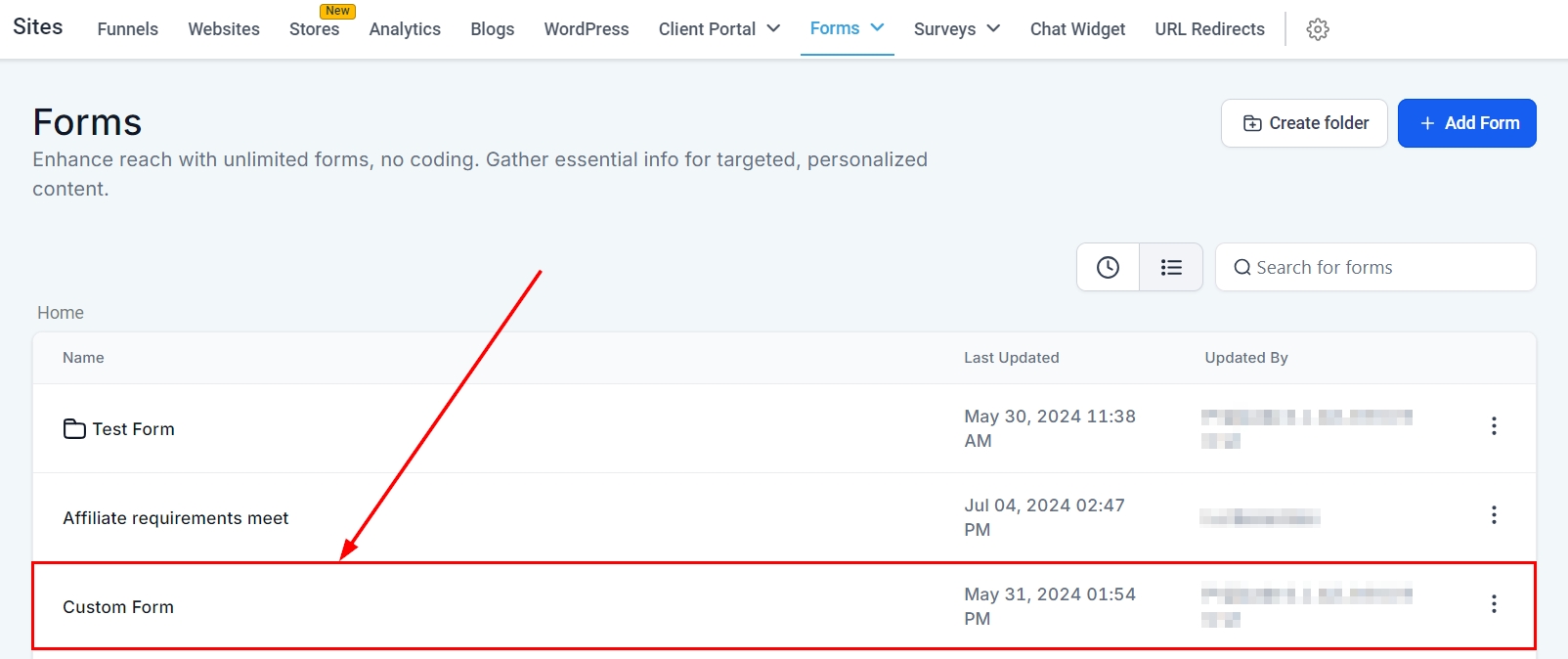Click the Create folder button
Screen dimensions: 1568x659
click(1304, 123)
